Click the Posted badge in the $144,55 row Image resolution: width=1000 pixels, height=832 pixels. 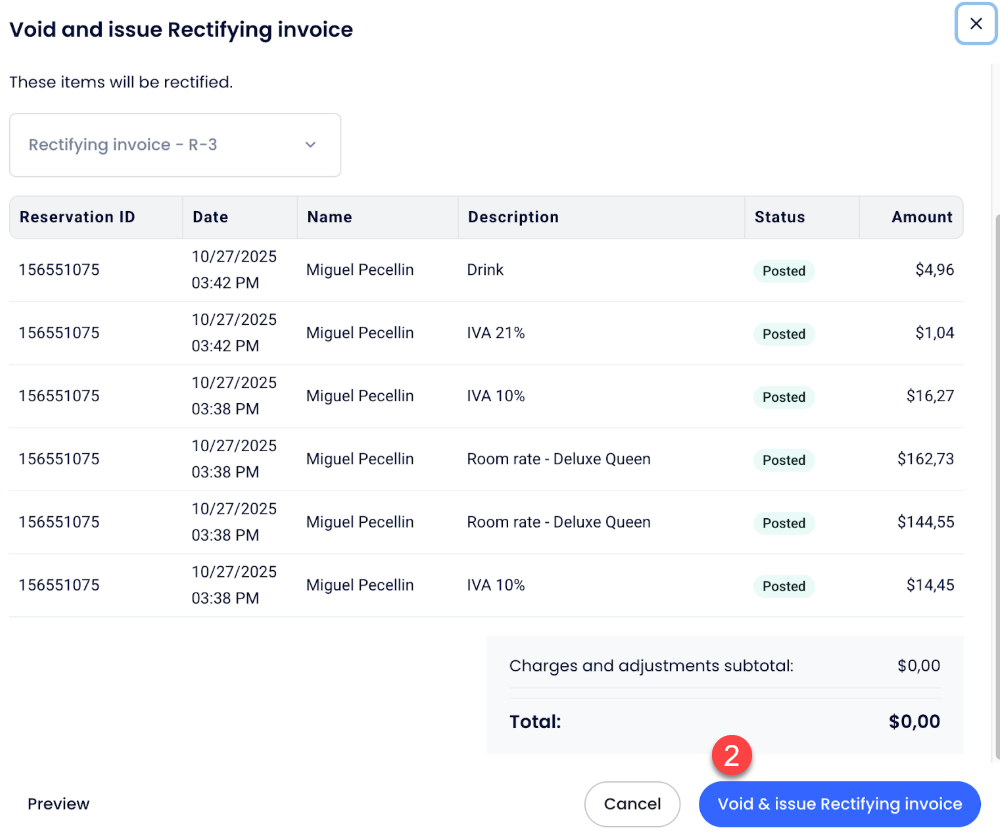tap(784, 523)
